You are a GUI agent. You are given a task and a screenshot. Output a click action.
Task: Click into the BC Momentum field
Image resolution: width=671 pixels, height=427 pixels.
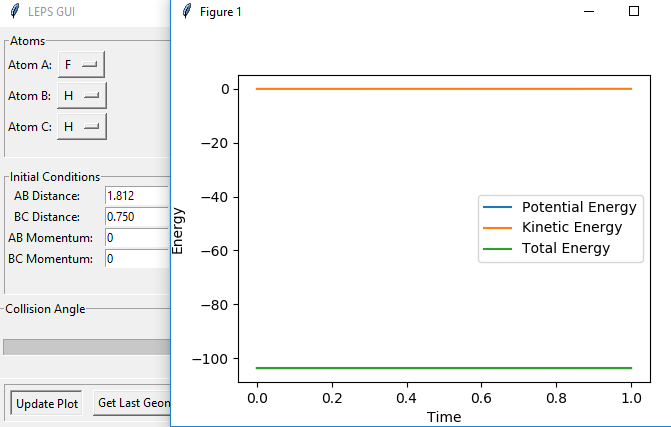pos(137,258)
